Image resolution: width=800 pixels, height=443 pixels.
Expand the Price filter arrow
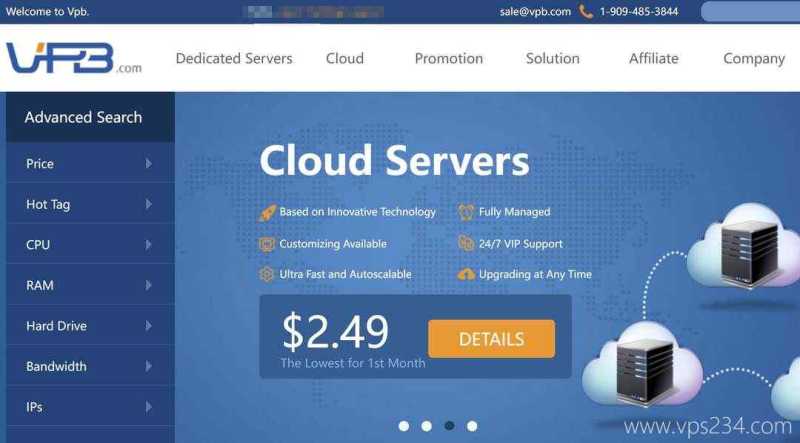click(x=148, y=163)
